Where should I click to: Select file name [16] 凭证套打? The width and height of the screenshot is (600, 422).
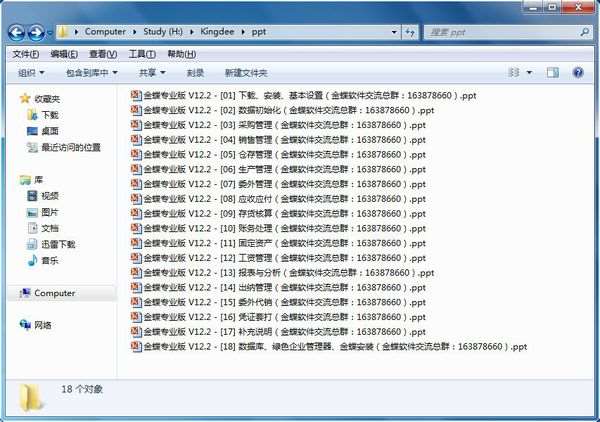[285, 317]
